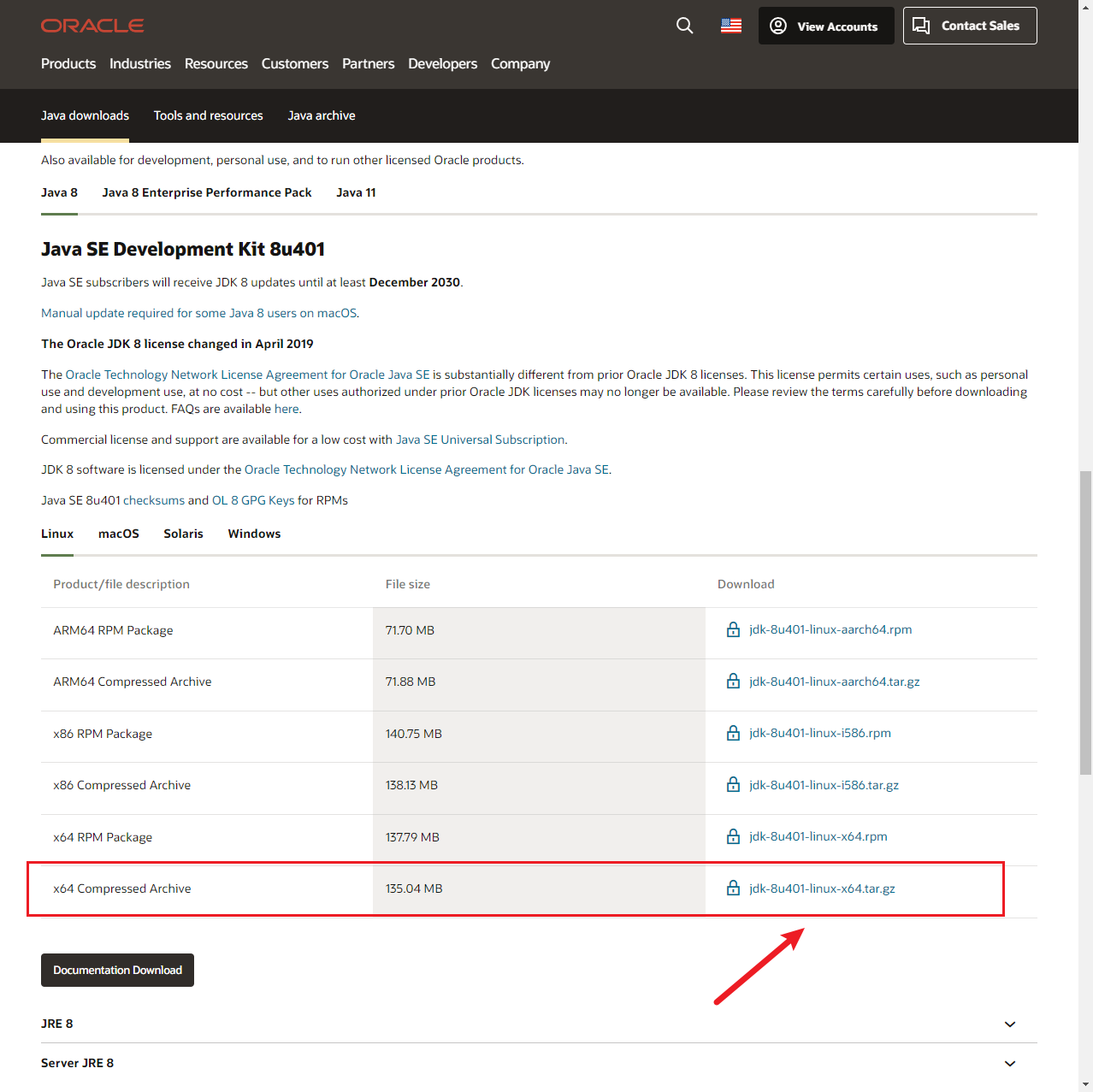Select the Java 8 tab
Viewport: 1093px width, 1092px height.
[59, 192]
